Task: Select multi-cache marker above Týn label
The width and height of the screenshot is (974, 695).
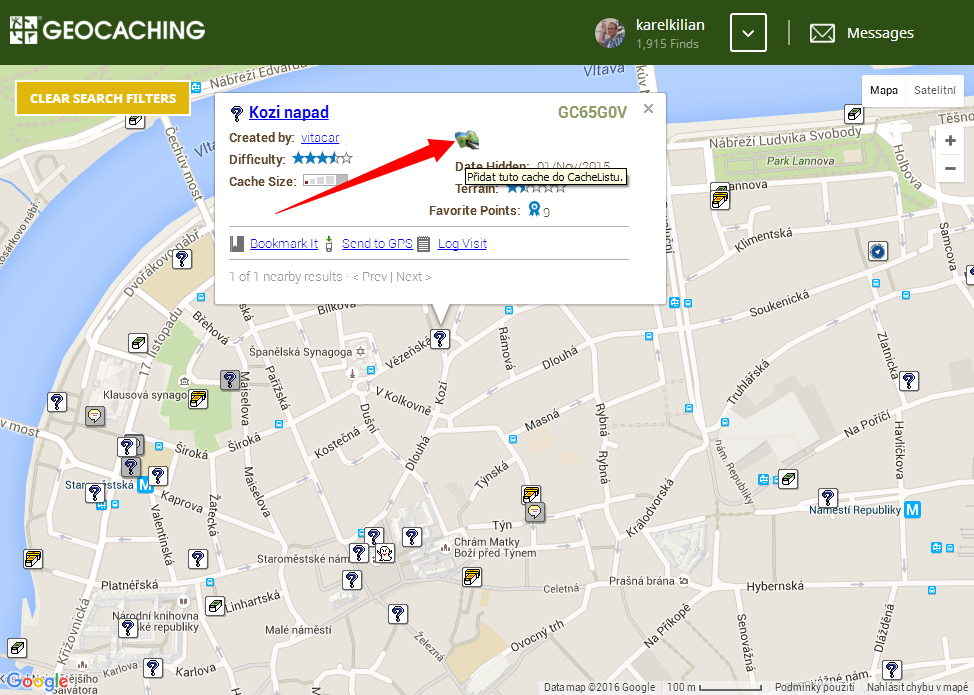Action: coord(530,494)
